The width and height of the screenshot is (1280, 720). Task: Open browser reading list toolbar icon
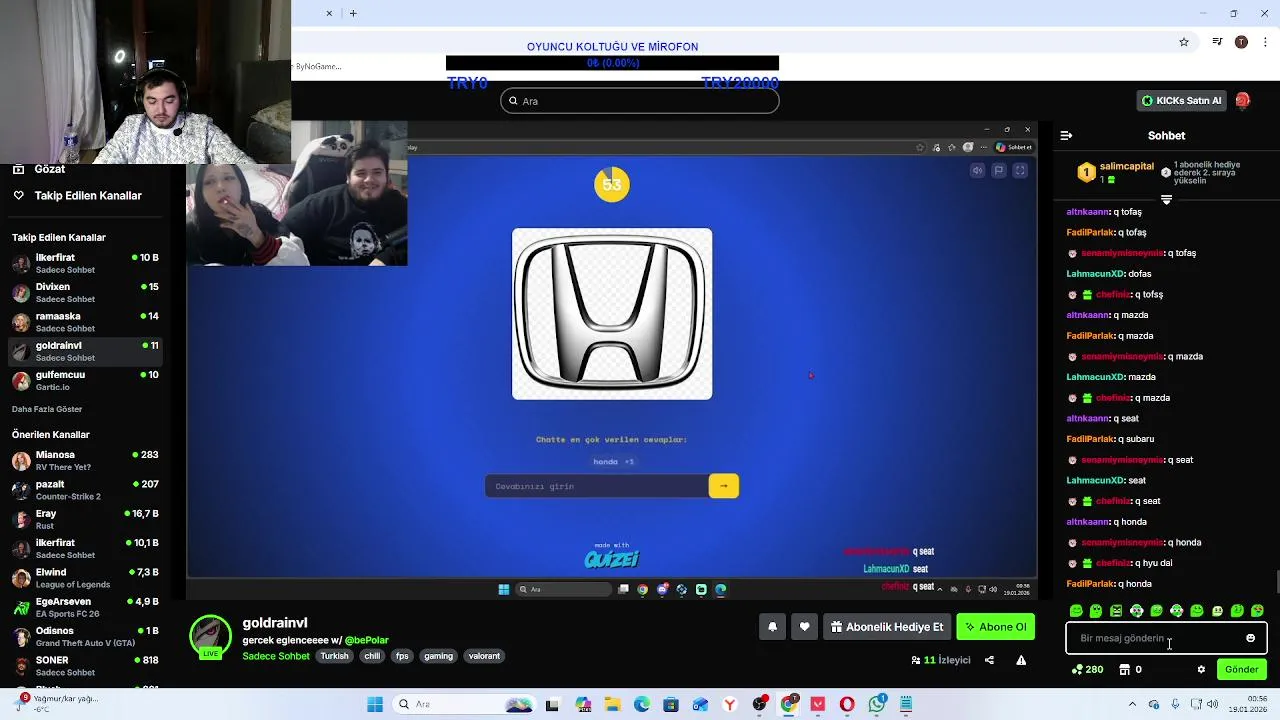coord(1217,42)
